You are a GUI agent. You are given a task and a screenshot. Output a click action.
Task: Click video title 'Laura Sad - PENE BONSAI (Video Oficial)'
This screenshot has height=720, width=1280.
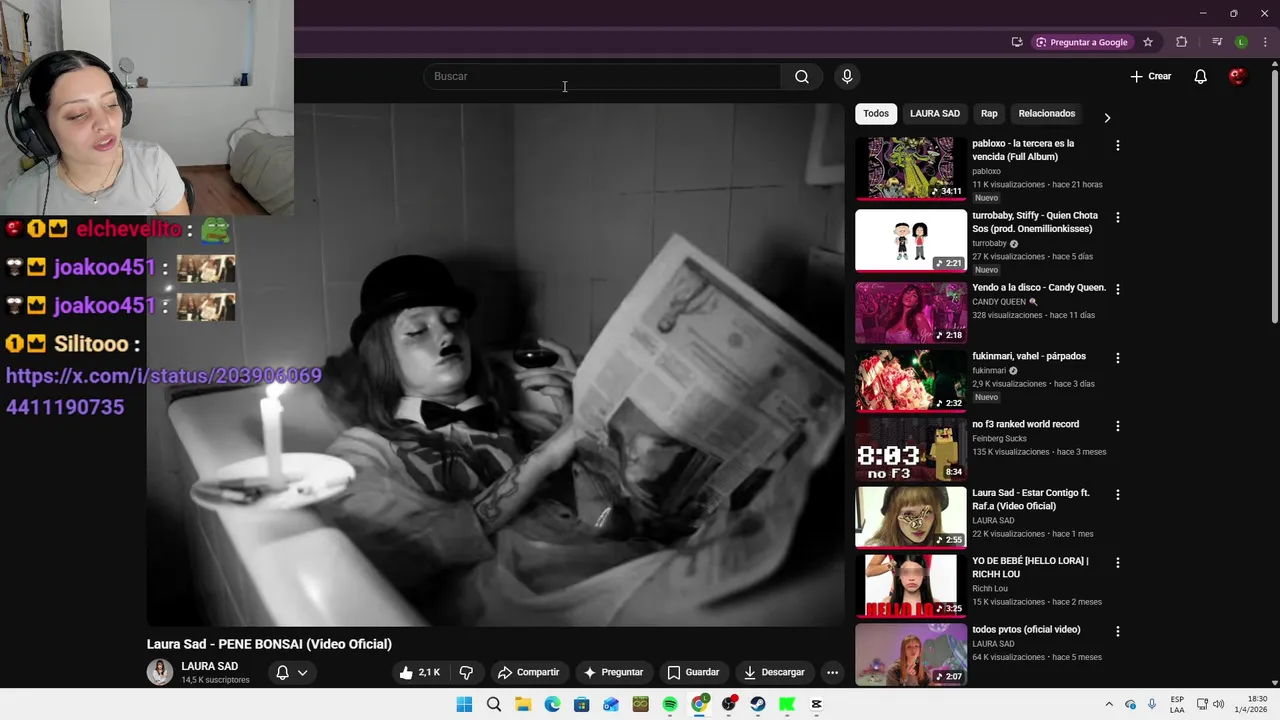coord(269,644)
